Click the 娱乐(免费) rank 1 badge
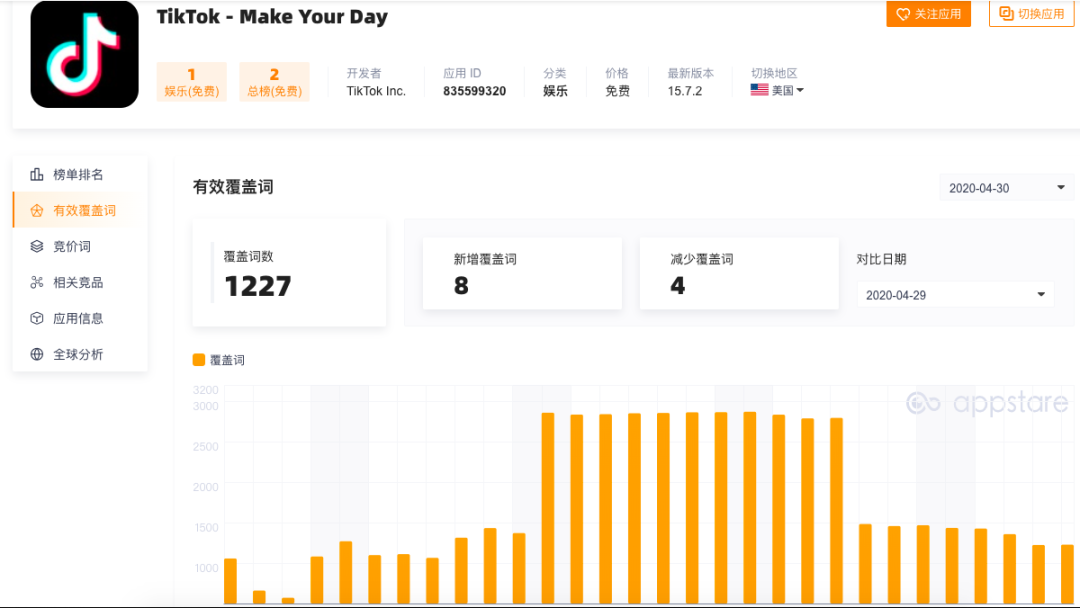1080x608 pixels. [191, 82]
